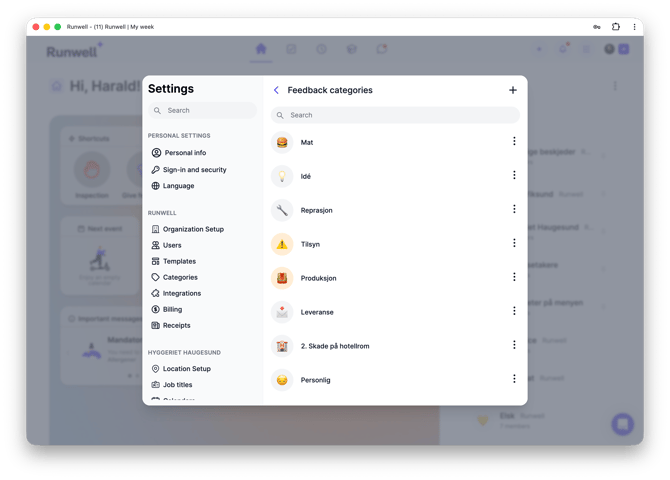Click the key icon beside Sign-in and security
670x480 pixels.
tap(156, 170)
